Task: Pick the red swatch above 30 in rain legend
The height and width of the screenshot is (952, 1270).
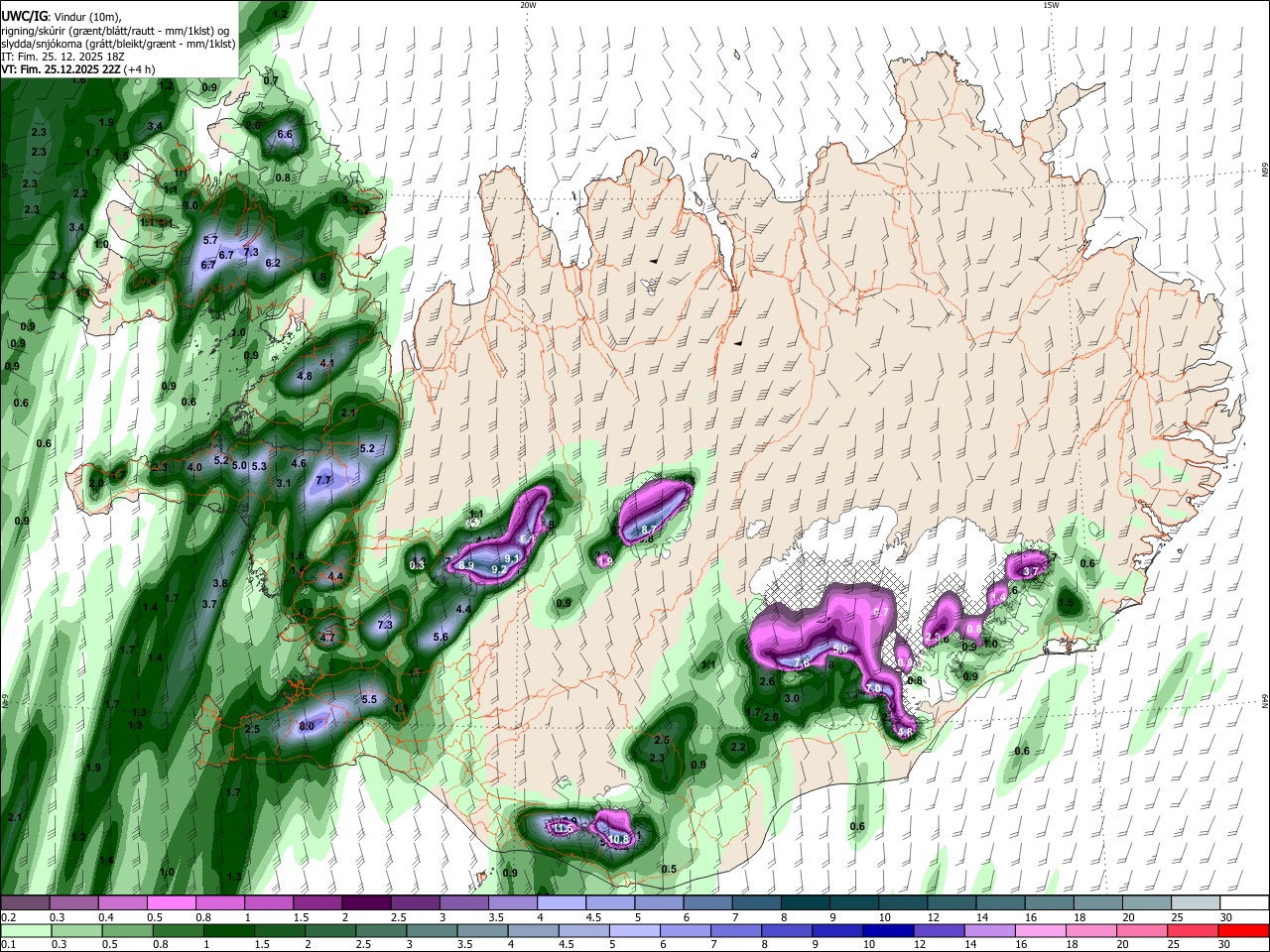Action: [x=1245, y=931]
